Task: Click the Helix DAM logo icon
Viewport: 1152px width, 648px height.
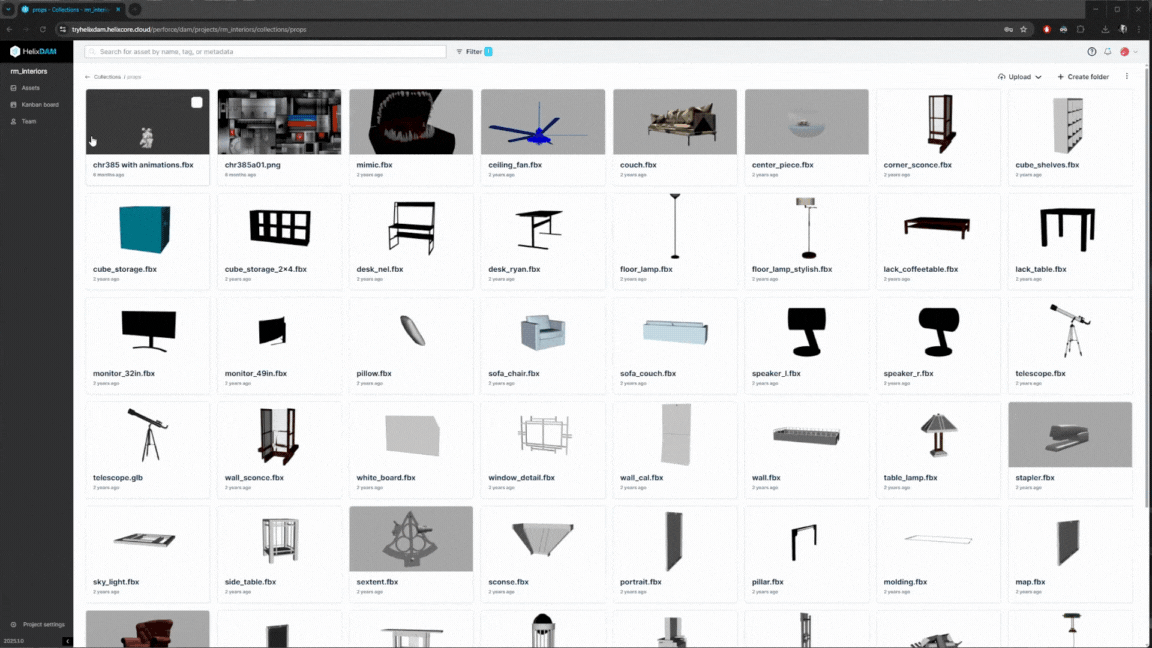Action: tap(15, 51)
